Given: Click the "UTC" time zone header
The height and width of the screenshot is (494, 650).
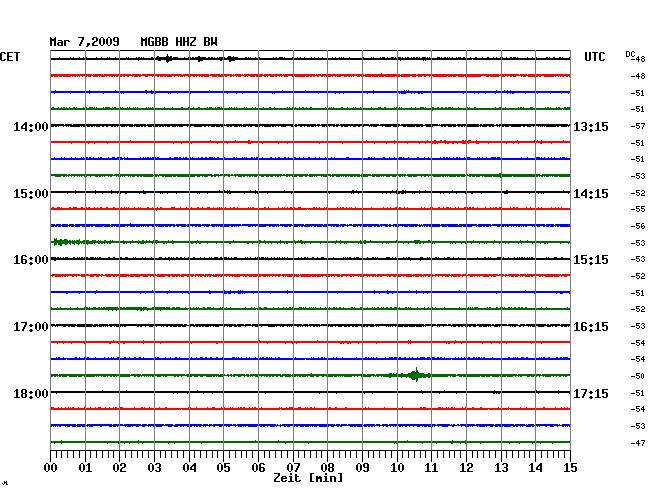Looking at the screenshot, I should 594,57.
